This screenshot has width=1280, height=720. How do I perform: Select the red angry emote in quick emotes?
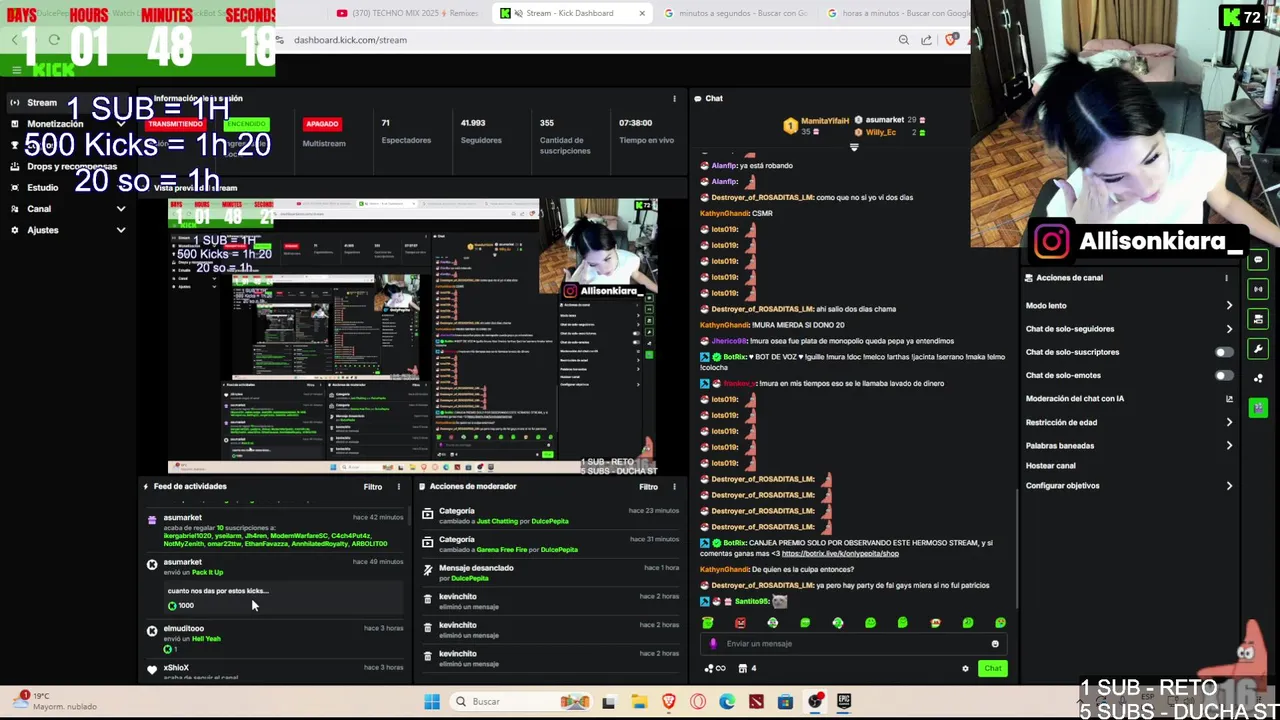pyautogui.click(x=740, y=623)
